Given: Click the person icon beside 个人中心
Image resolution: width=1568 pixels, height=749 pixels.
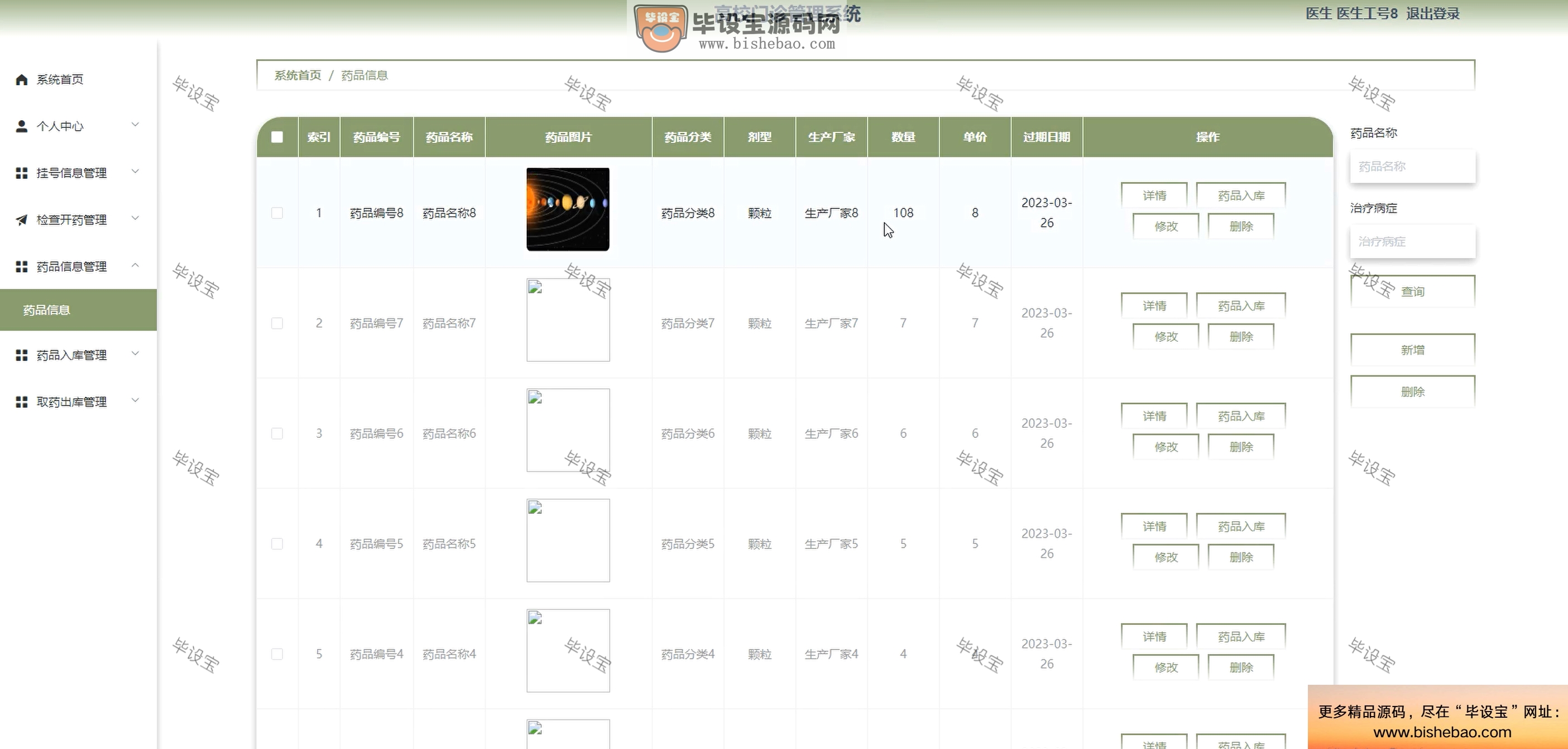Looking at the screenshot, I should pyautogui.click(x=21, y=126).
